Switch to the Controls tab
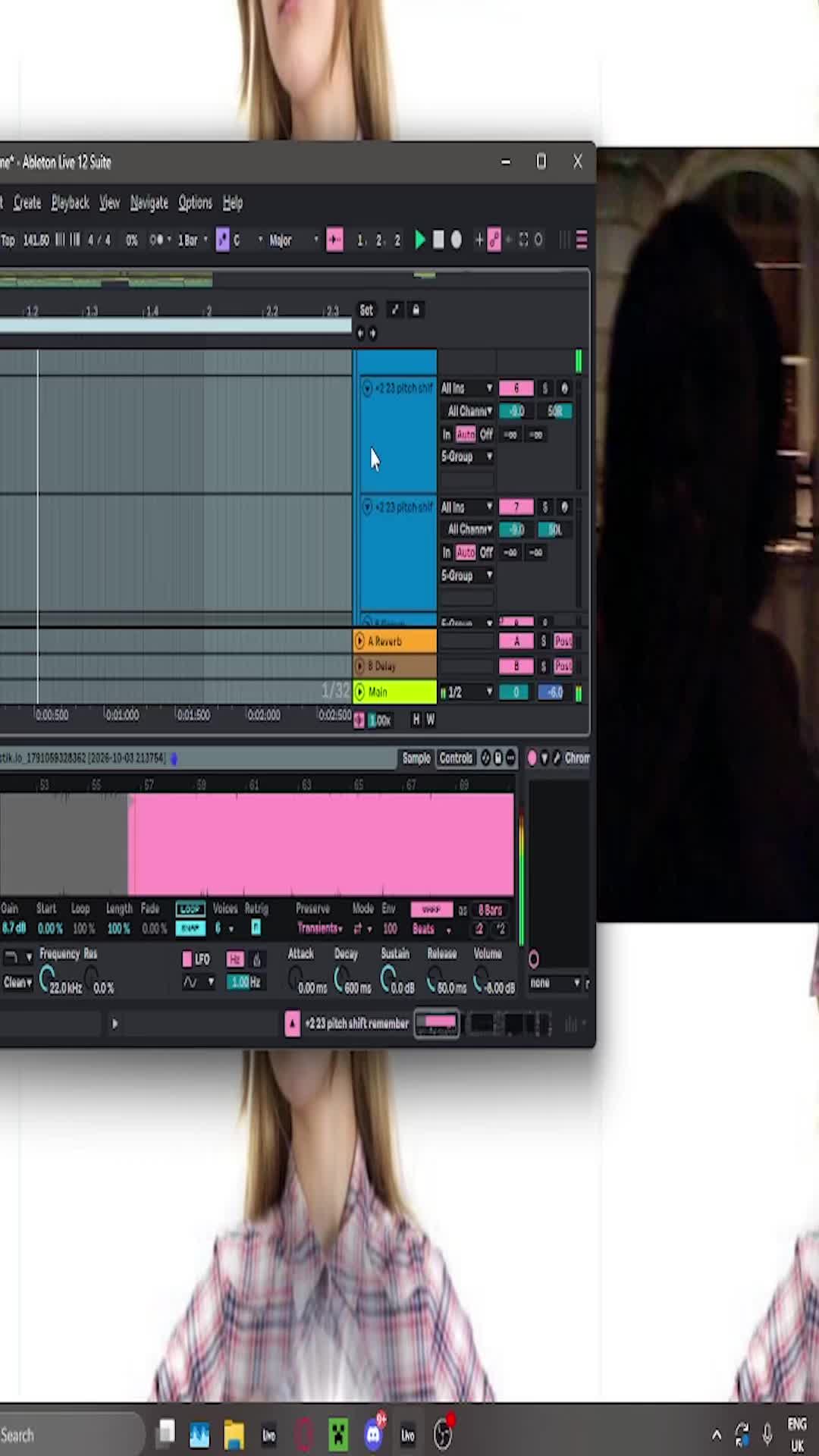This screenshot has height=1456, width=819. coord(456,758)
